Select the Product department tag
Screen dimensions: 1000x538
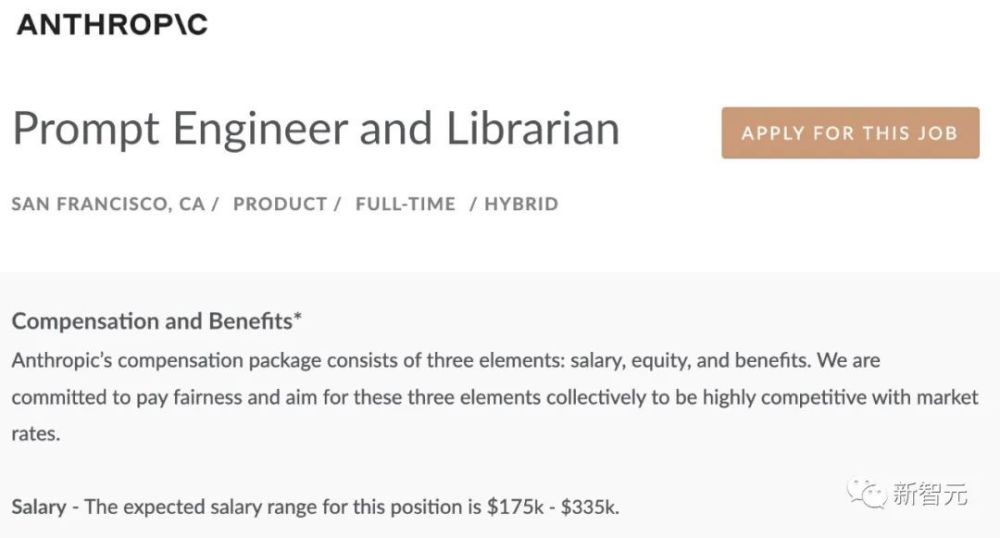(x=280, y=204)
